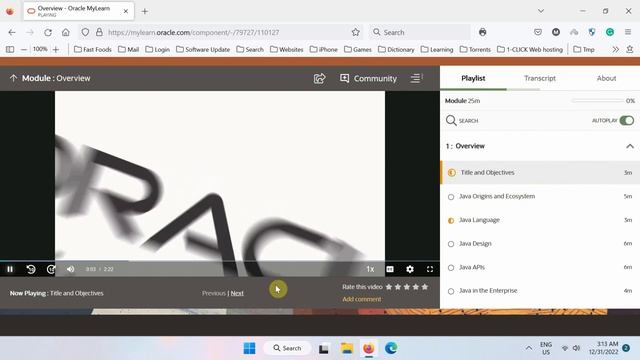Play Title and Objectives lesson
The image size is (640, 360).
(540, 173)
